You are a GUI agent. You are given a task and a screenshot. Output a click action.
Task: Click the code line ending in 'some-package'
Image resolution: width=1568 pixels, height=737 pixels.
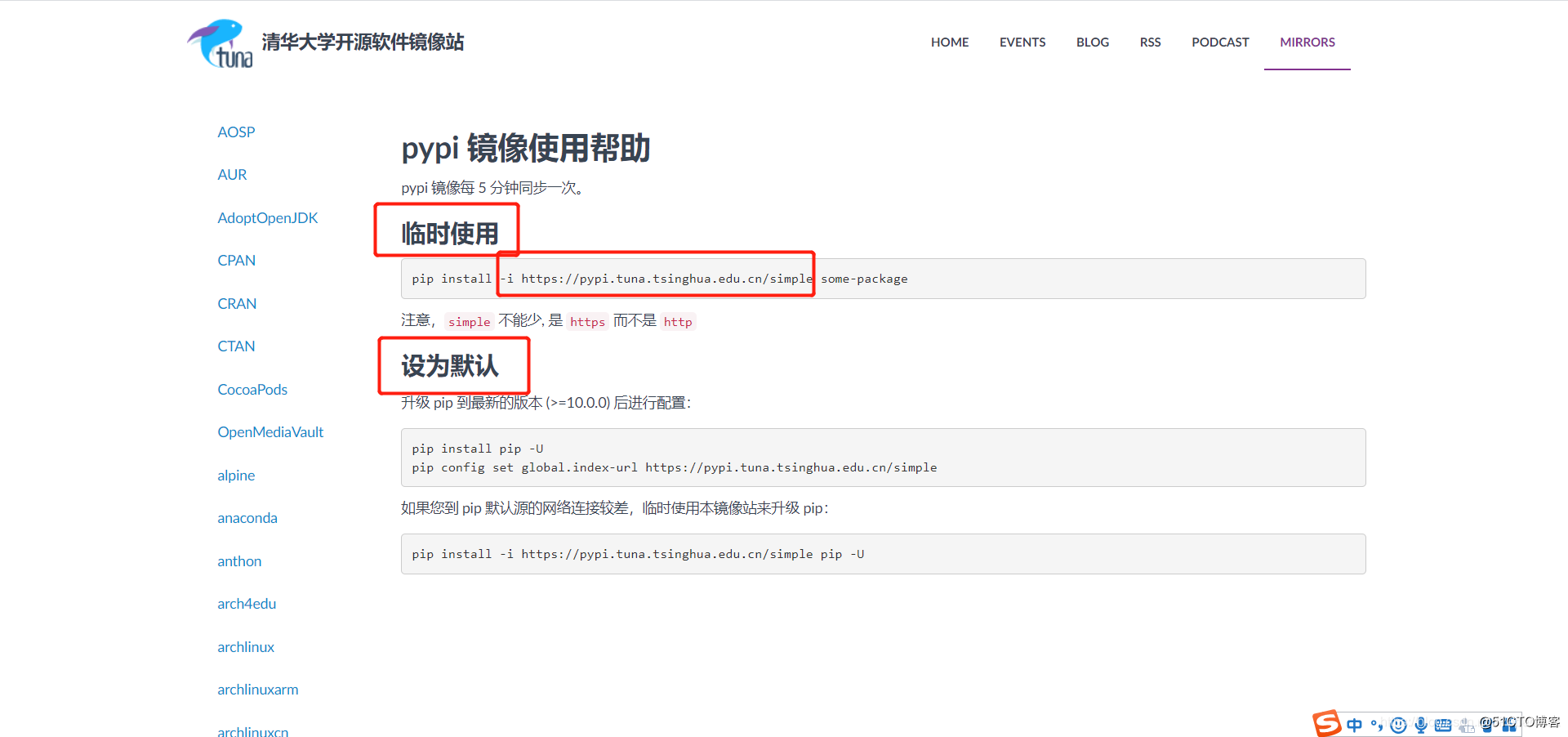point(660,279)
